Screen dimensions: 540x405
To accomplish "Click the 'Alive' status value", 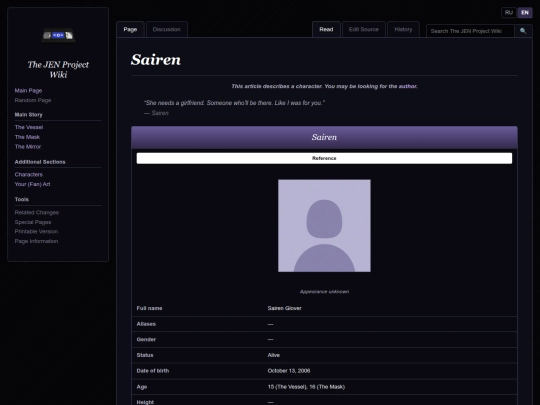I will coord(274,355).
